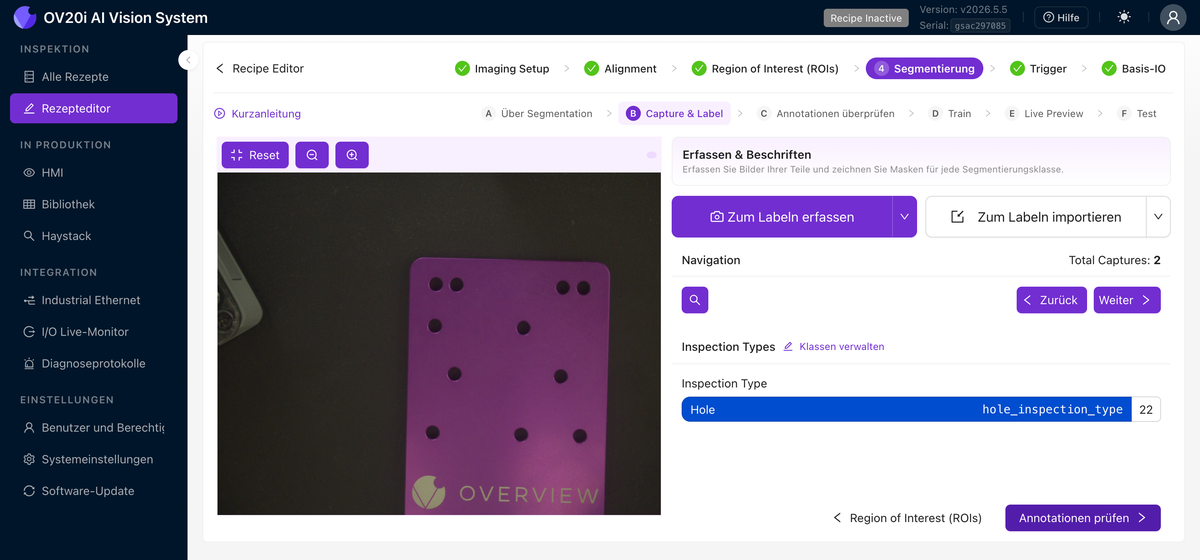The image size is (1200, 560).
Task: Open sub-step D Train
Action: click(x=949, y=114)
